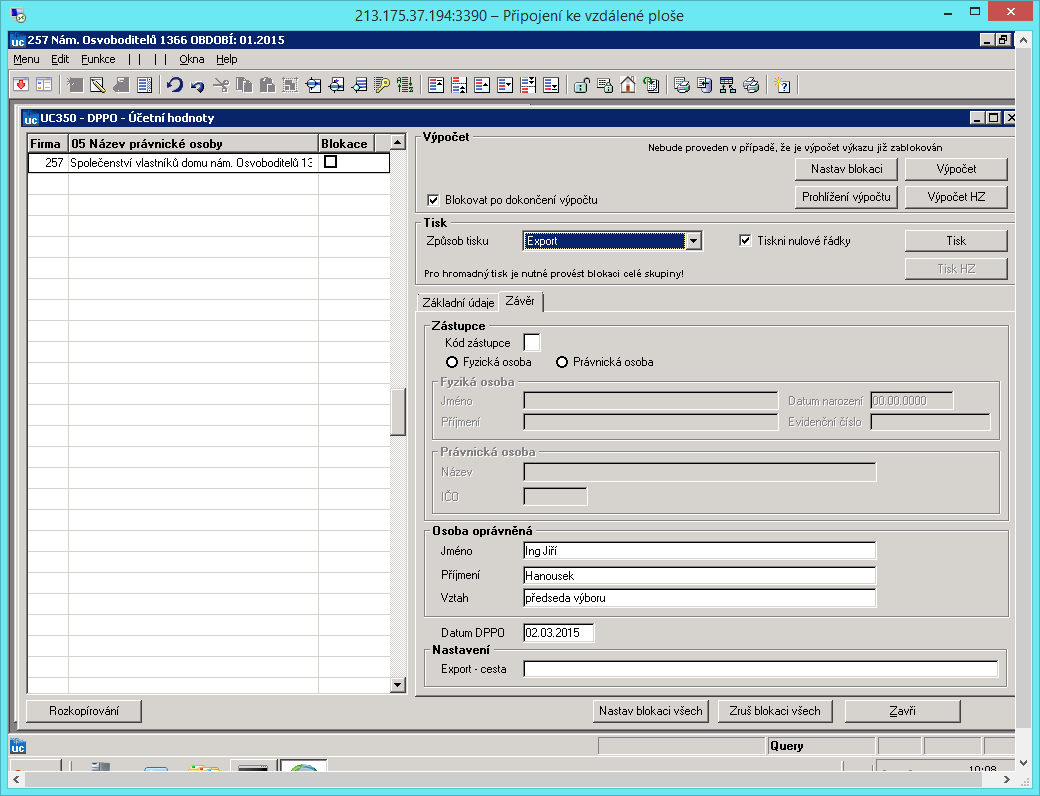Jump to last record toolbar icon
Viewport: 1040px width, 796px height.
click(551, 85)
